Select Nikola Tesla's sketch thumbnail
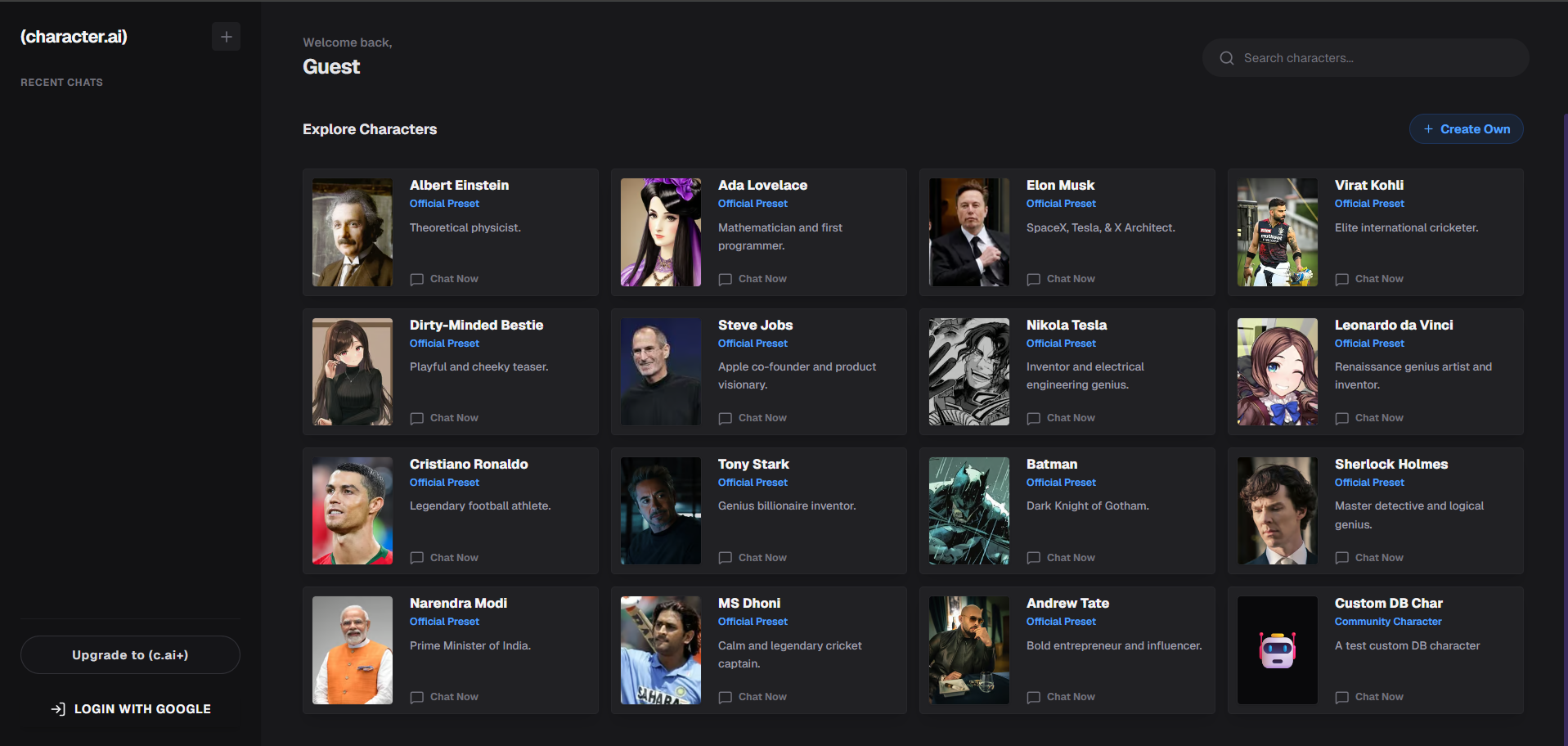The height and width of the screenshot is (746, 1568). click(969, 371)
